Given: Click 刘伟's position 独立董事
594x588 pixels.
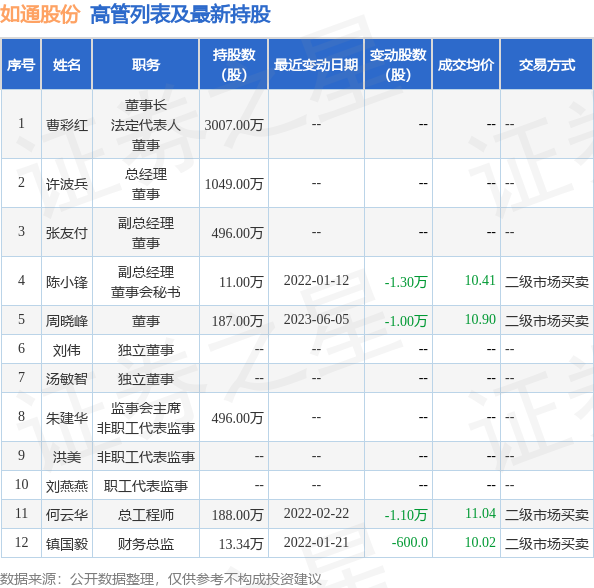Looking at the screenshot, I should 146,350.
